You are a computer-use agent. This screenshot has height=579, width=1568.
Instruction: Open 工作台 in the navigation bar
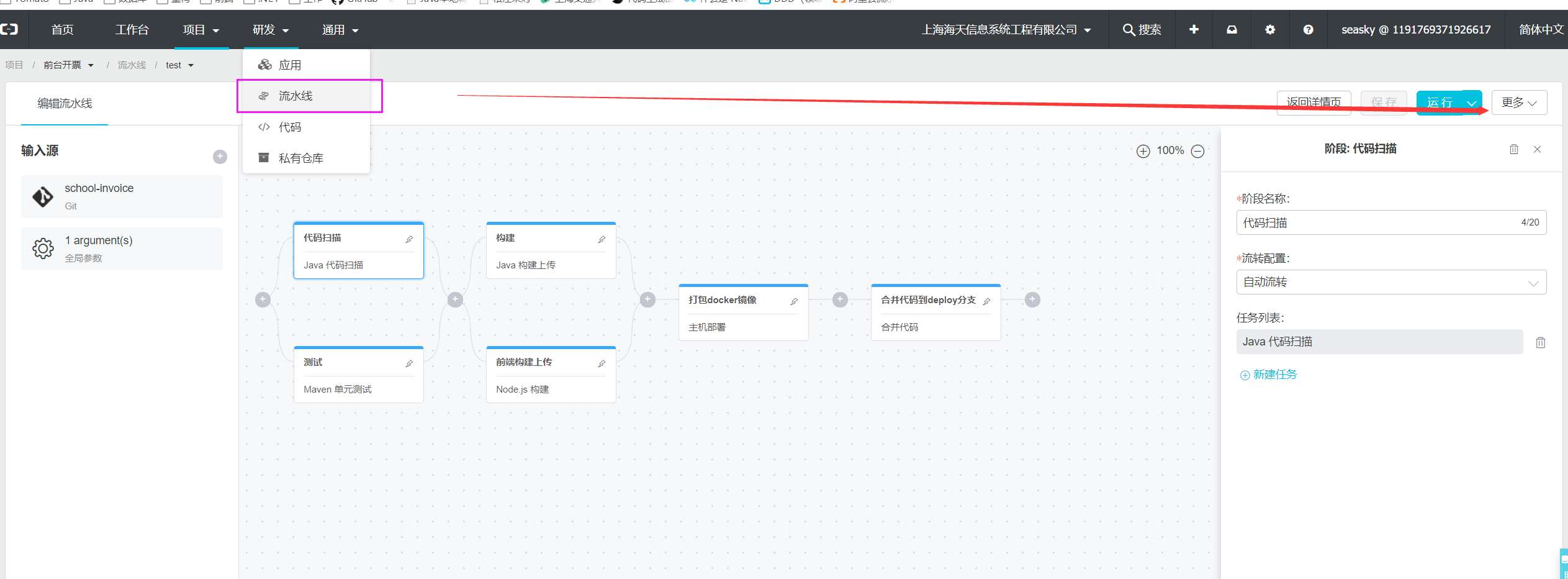(132, 30)
